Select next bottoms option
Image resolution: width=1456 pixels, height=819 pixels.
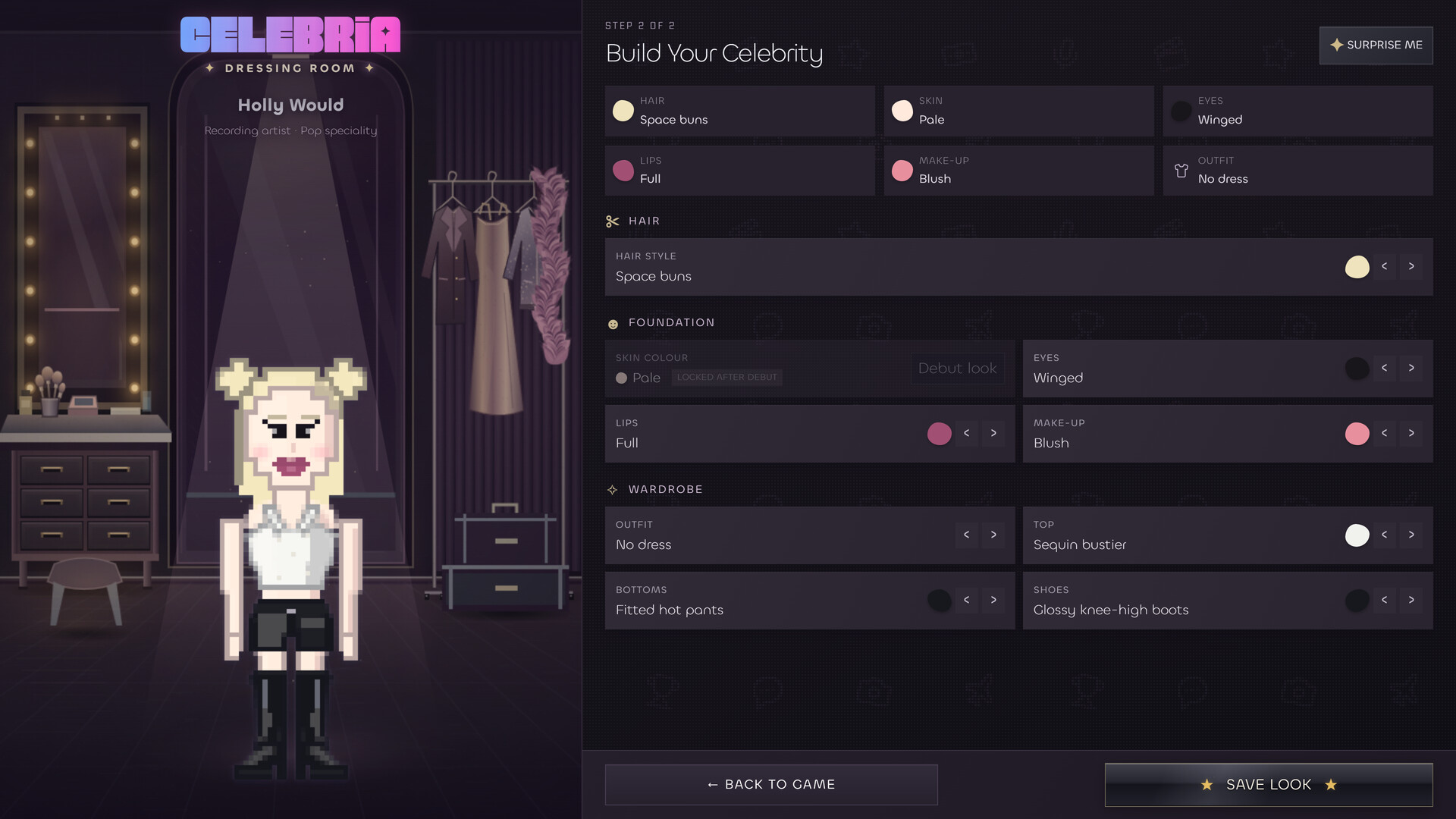993,600
